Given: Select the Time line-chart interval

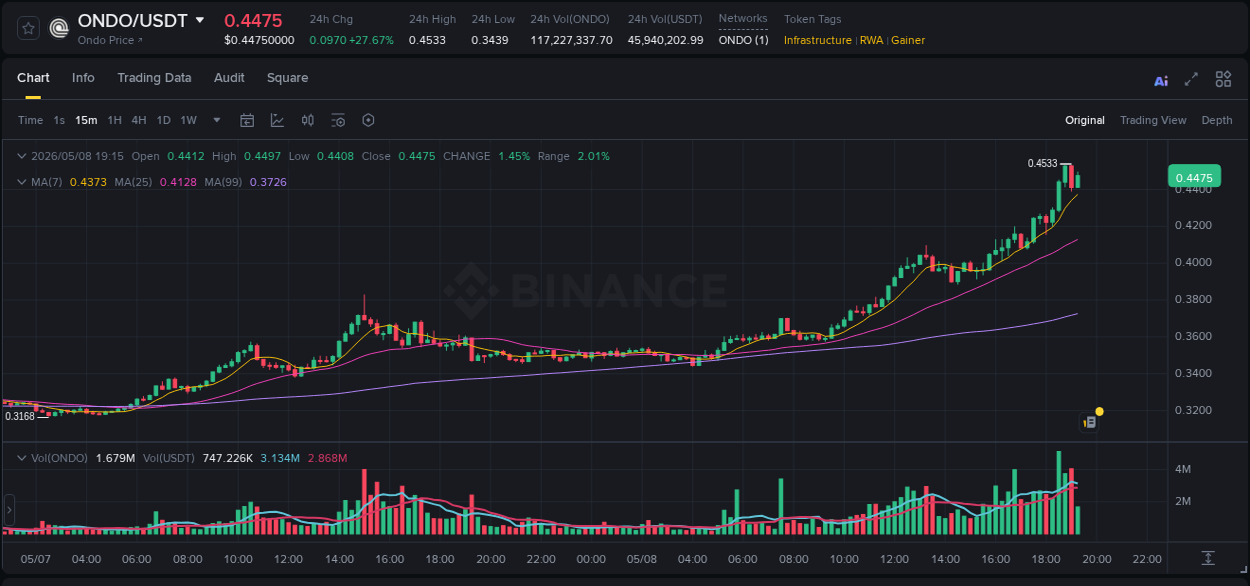Looking at the screenshot, I should tap(30, 120).
